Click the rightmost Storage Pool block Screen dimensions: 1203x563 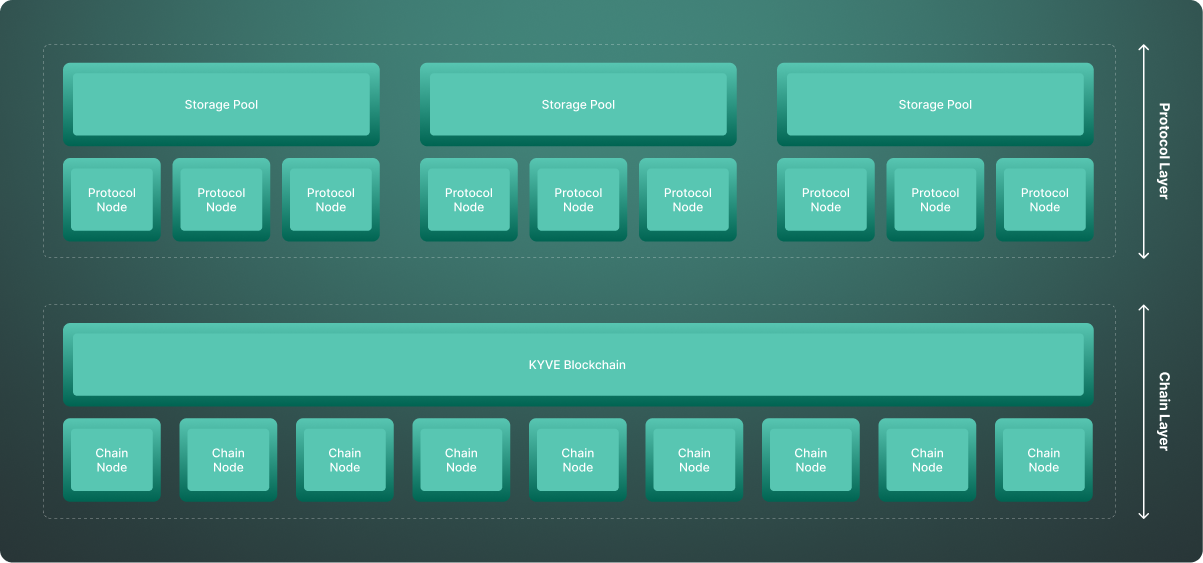[x=935, y=105]
